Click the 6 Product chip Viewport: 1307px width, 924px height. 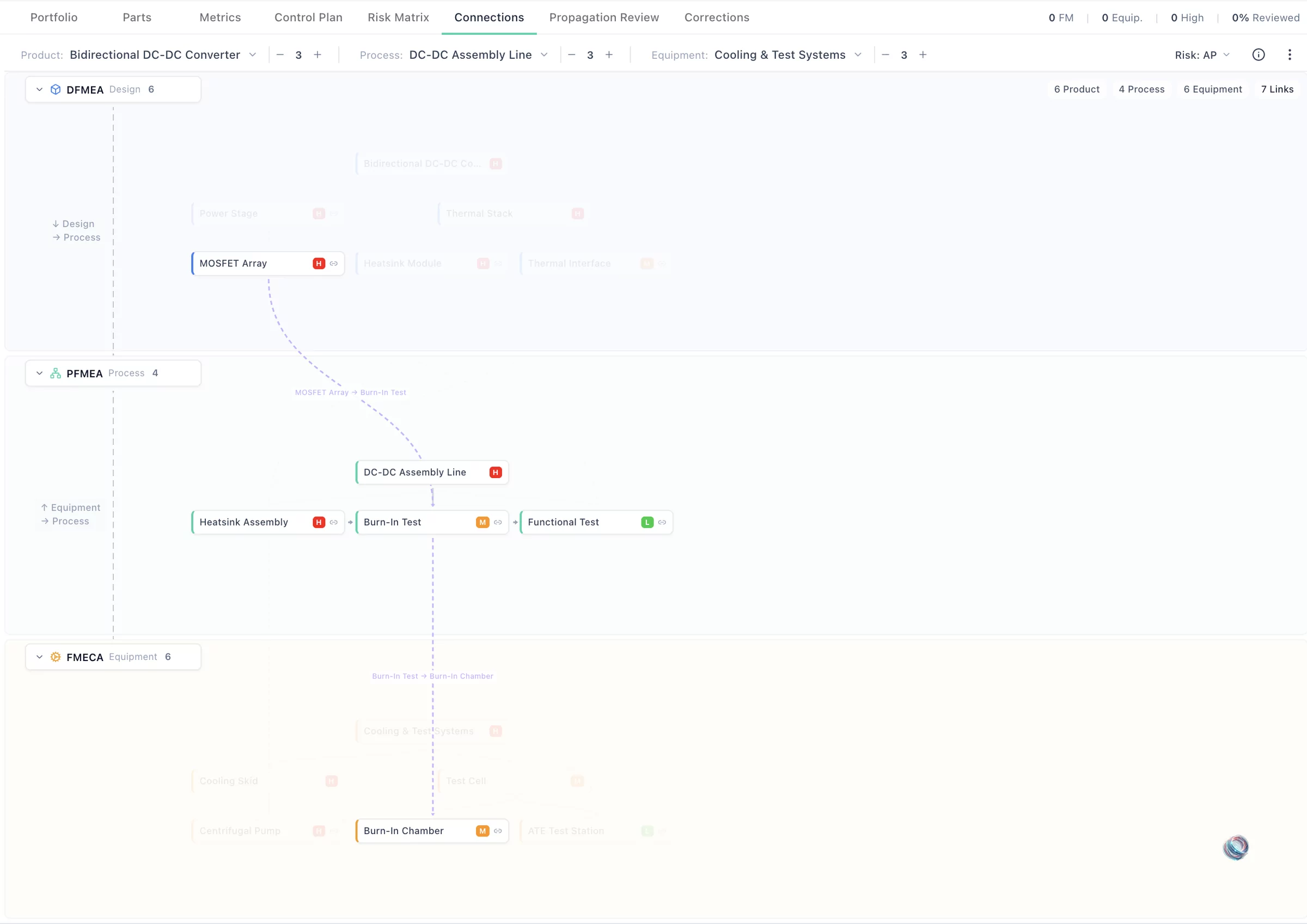(x=1077, y=89)
